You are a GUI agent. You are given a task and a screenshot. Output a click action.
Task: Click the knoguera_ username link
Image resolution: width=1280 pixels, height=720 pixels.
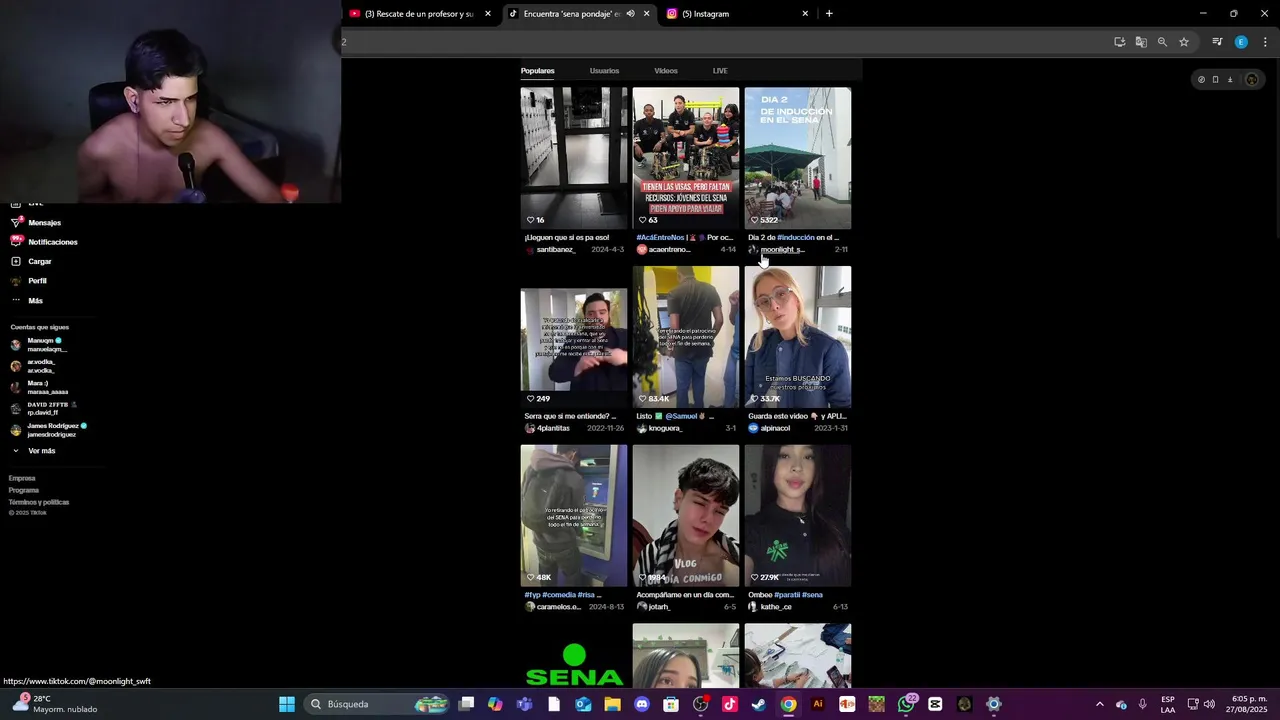665,428
